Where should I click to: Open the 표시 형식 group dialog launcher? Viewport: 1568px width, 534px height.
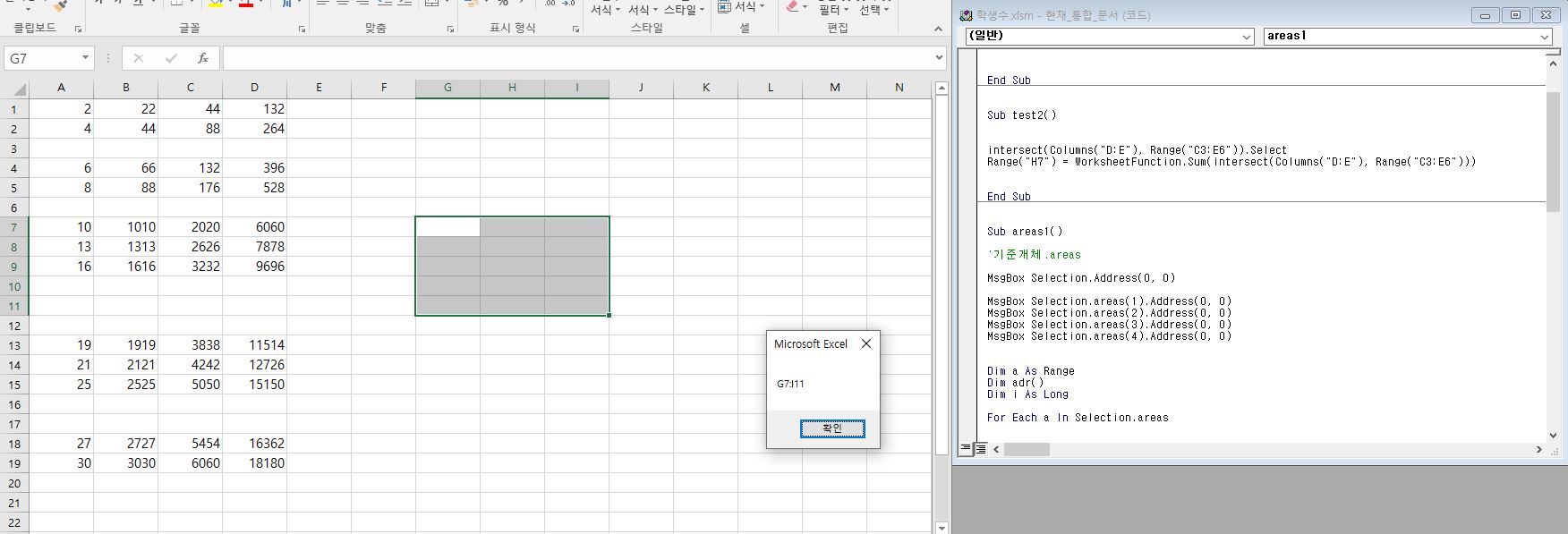point(575,30)
